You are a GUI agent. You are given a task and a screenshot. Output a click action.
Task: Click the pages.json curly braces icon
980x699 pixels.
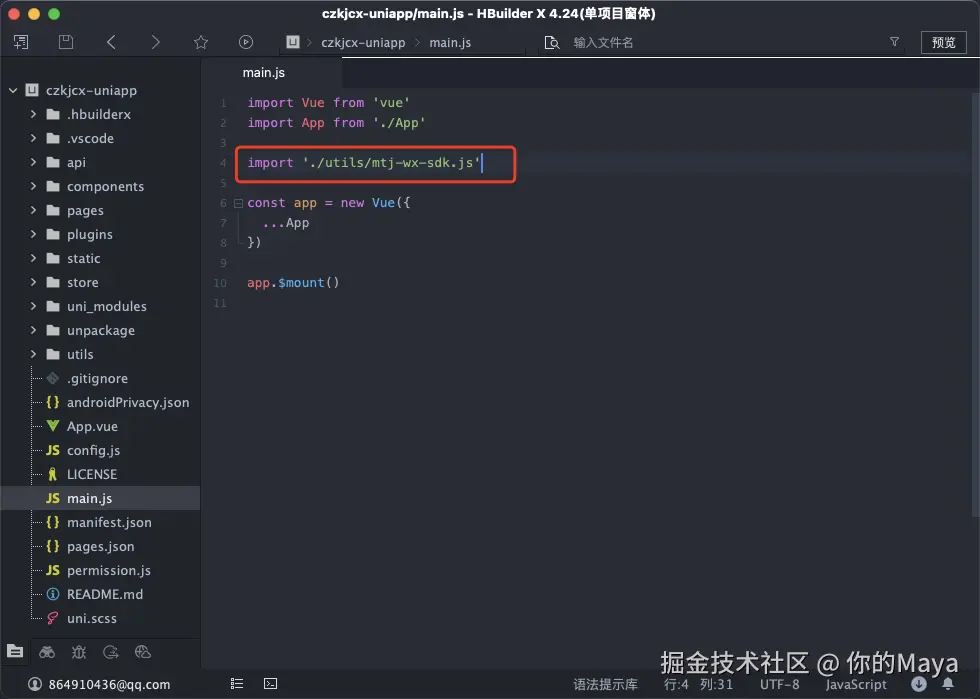[53, 546]
